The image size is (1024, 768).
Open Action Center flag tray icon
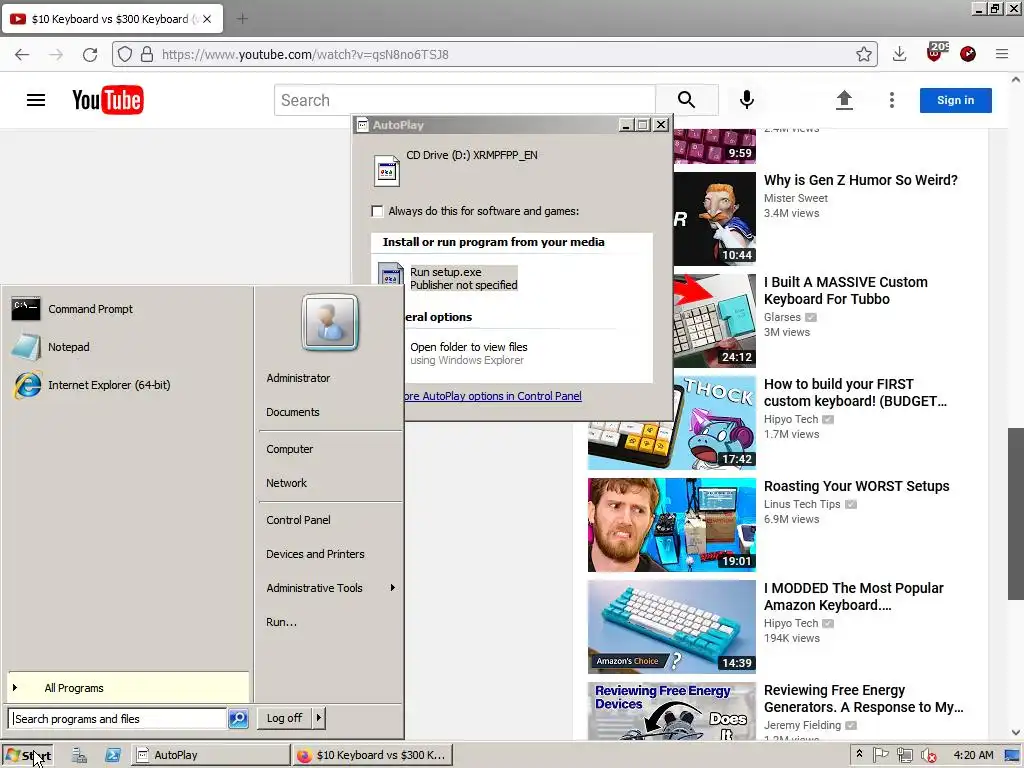881,755
